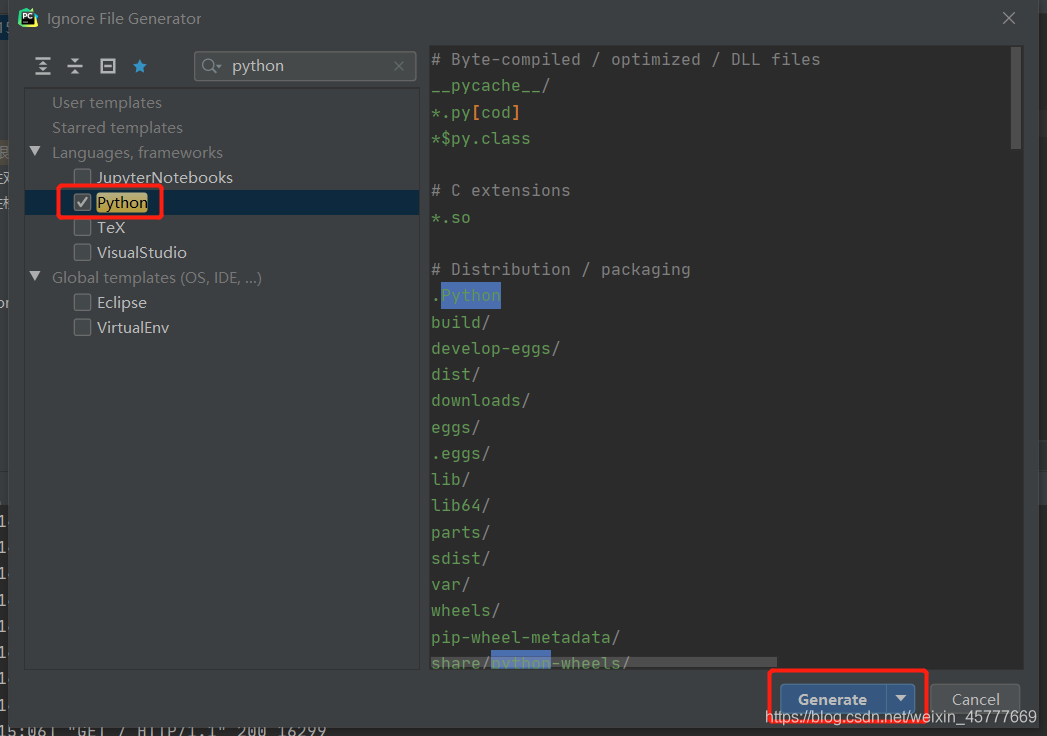Select the JupyterNotebooks template label
Image resolution: width=1047 pixels, height=736 pixels.
[165, 178]
